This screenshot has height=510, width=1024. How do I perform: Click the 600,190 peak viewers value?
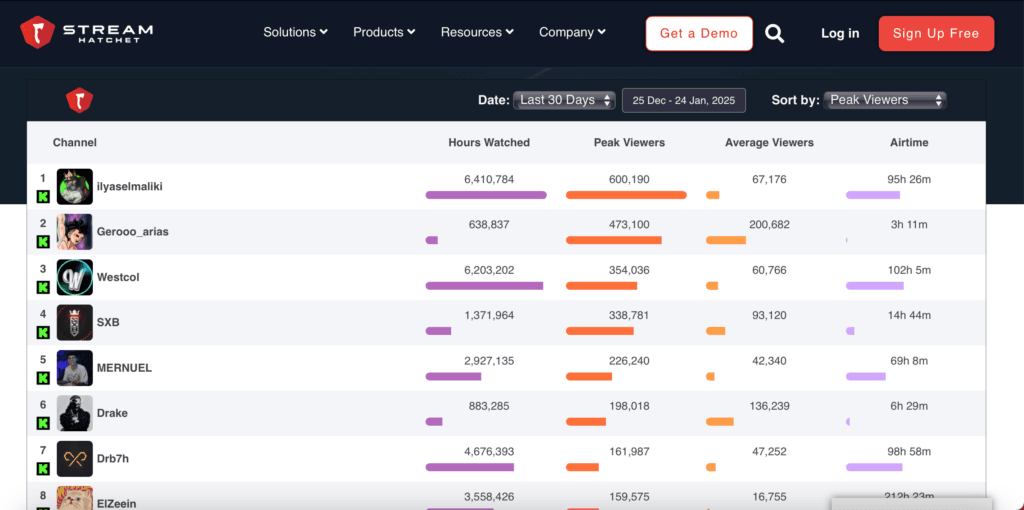(629, 179)
